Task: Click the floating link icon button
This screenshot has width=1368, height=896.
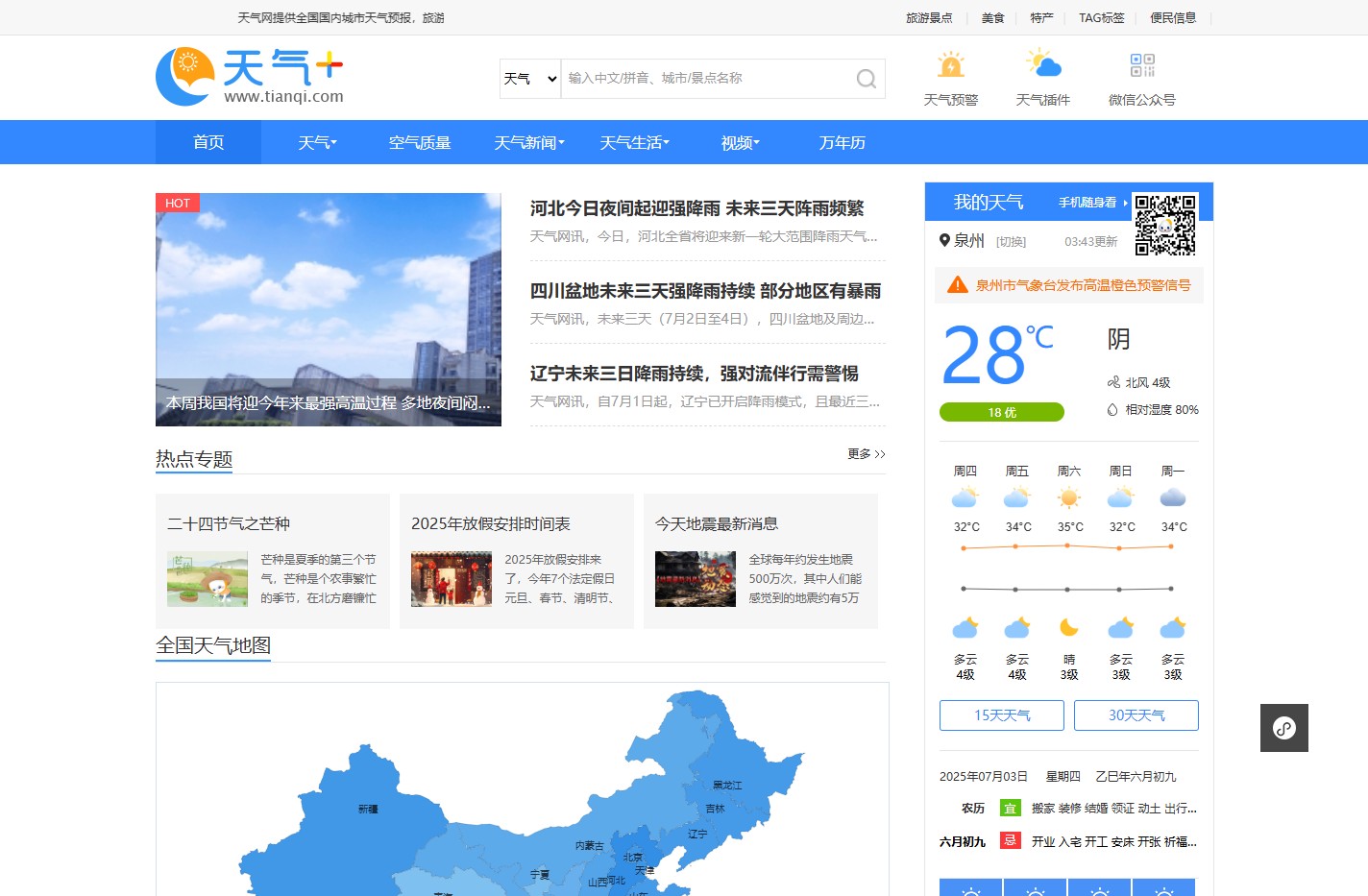Action: click(x=1284, y=728)
